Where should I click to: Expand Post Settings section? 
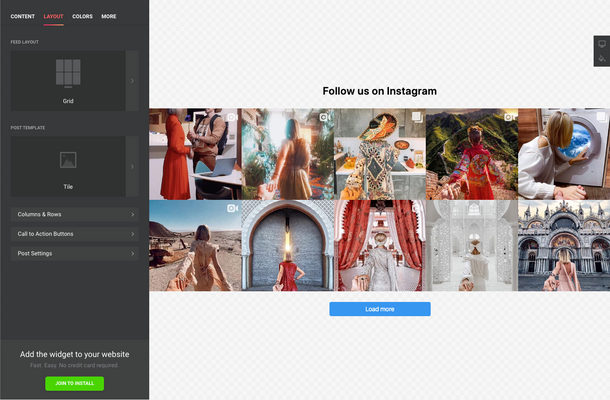[x=75, y=253]
